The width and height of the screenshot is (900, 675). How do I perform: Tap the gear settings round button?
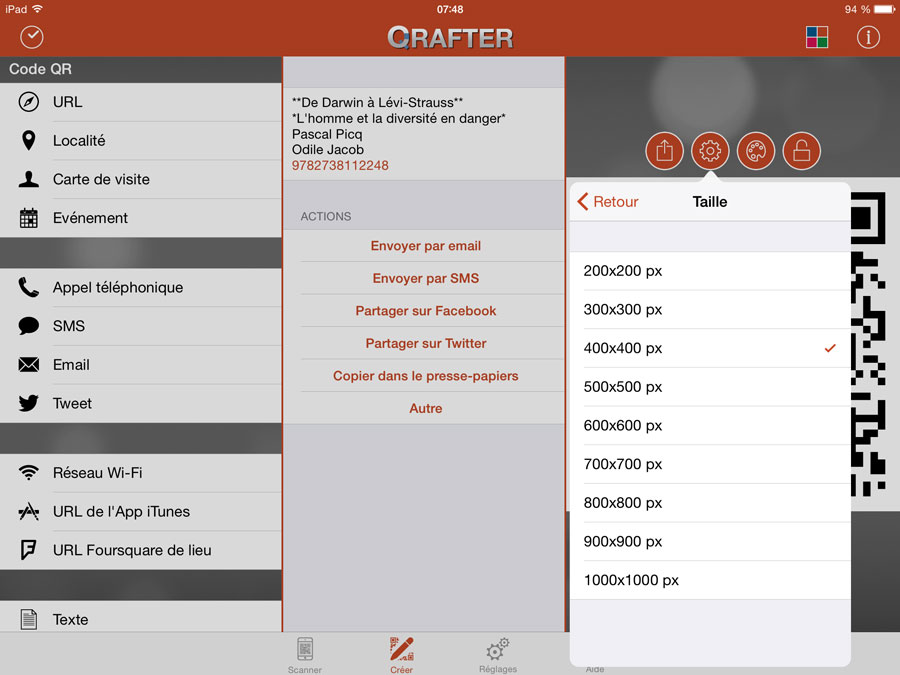pos(710,151)
